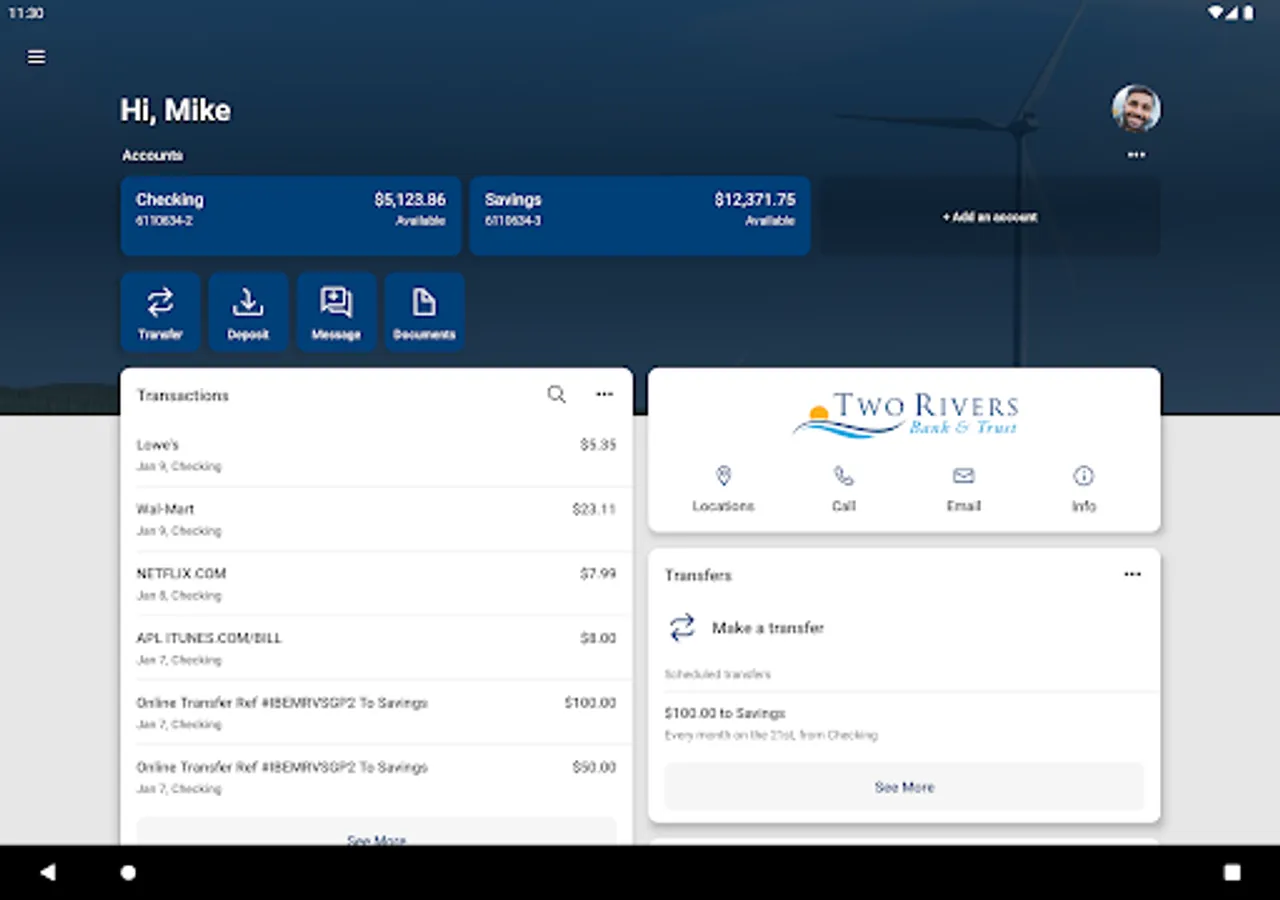Tap the Android back button

coord(47,872)
